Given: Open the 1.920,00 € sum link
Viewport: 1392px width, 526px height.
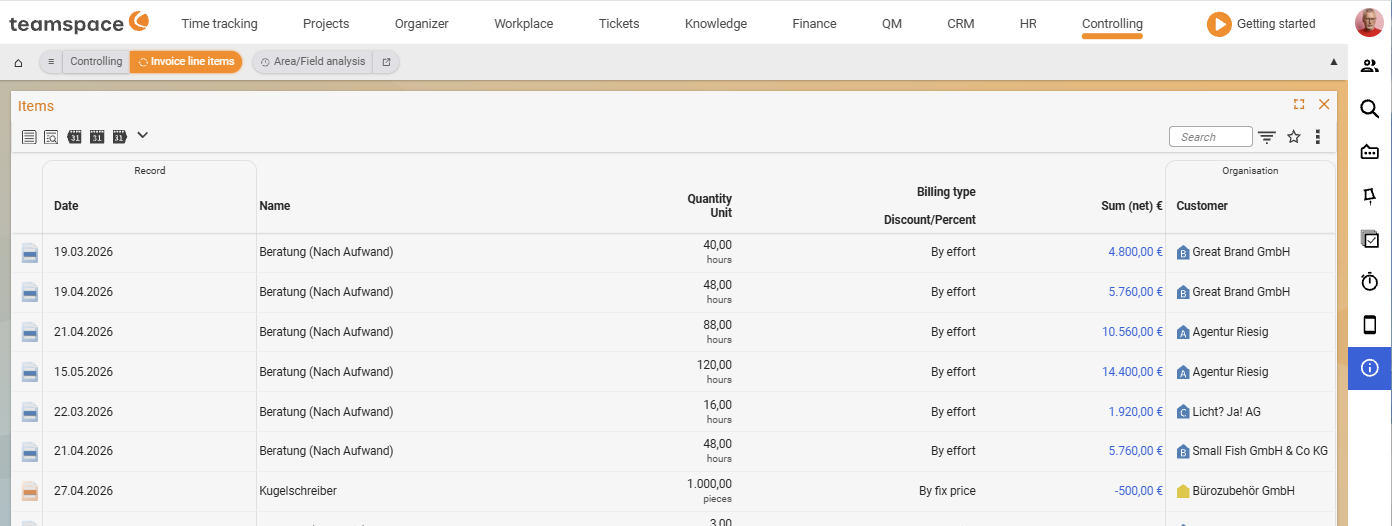Looking at the screenshot, I should 1135,412.
